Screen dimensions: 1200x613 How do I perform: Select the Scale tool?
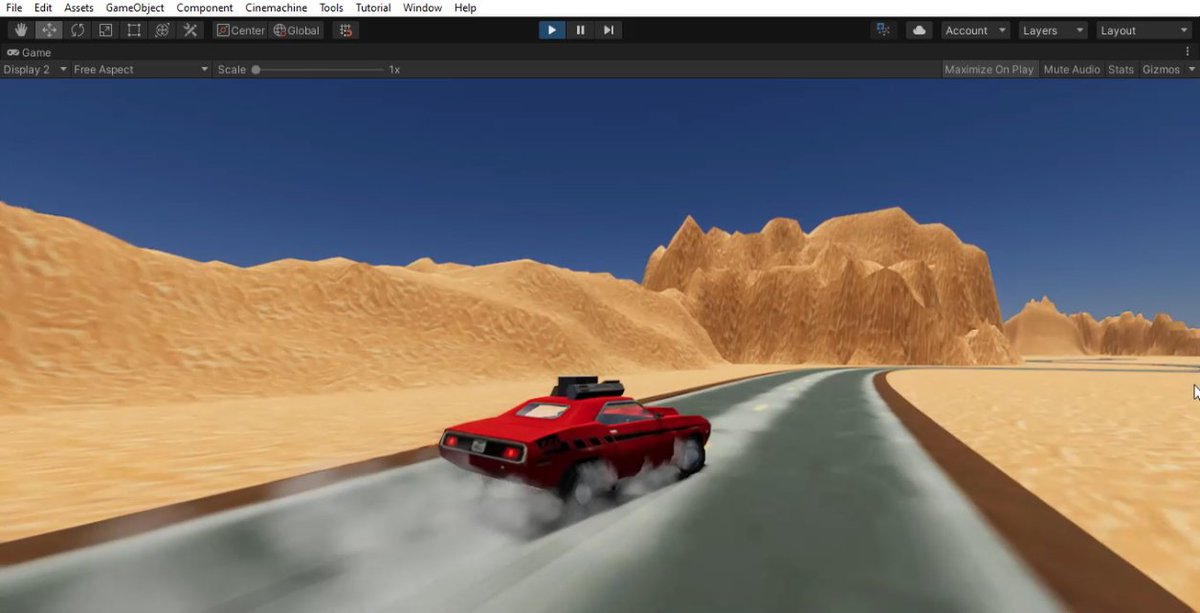point(105,30)
